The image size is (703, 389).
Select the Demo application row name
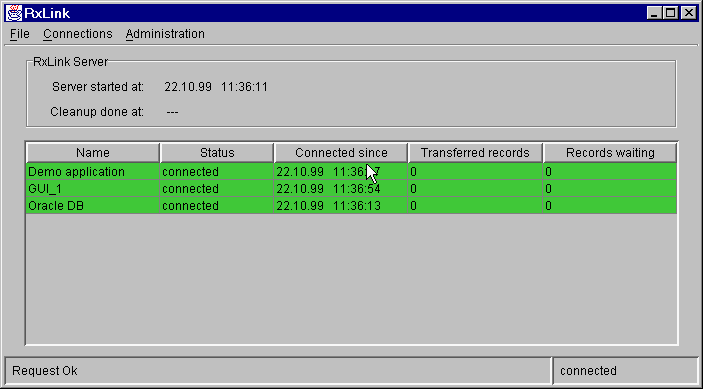click(93, 172)
